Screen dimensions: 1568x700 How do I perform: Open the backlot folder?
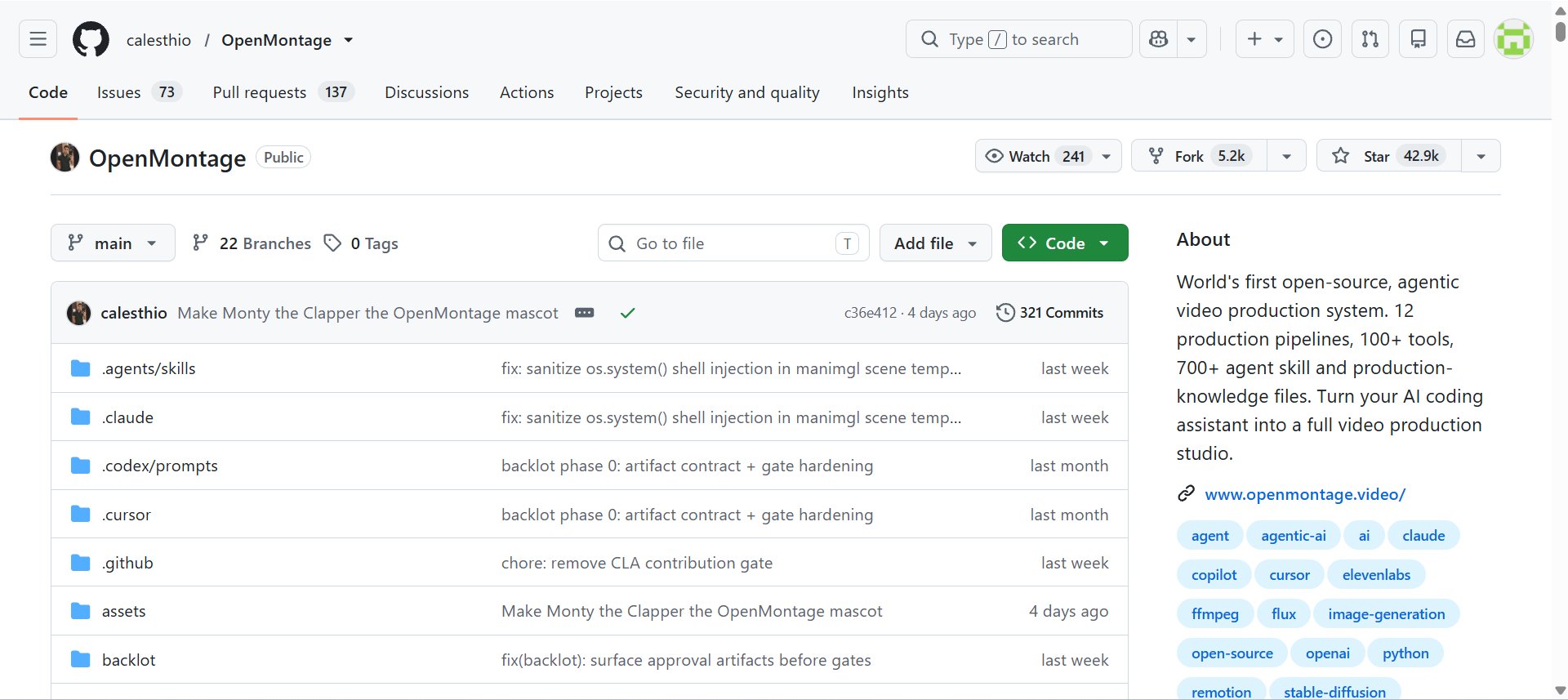coord(128,660)
